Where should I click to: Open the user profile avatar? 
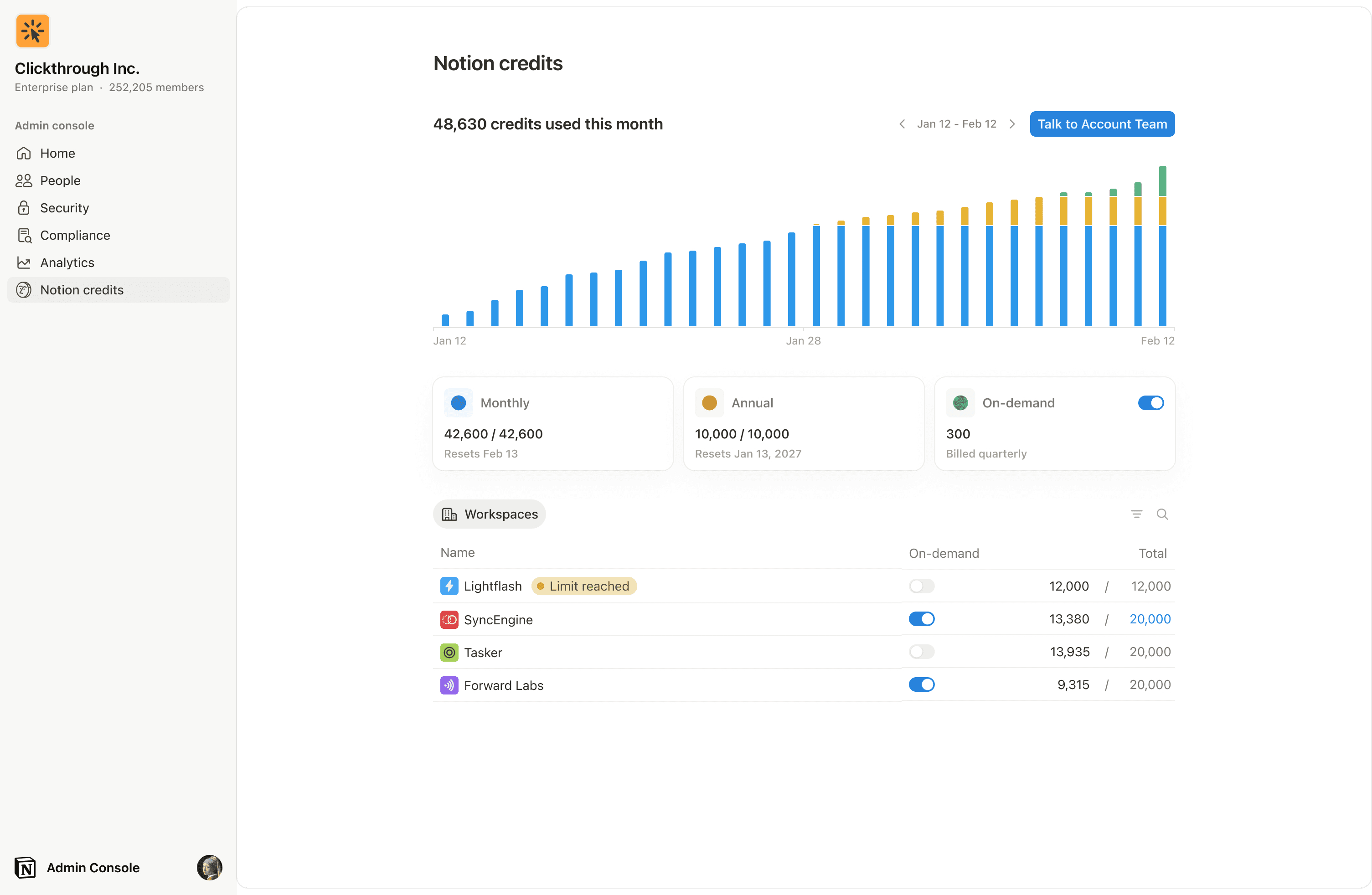pos(209,867)
